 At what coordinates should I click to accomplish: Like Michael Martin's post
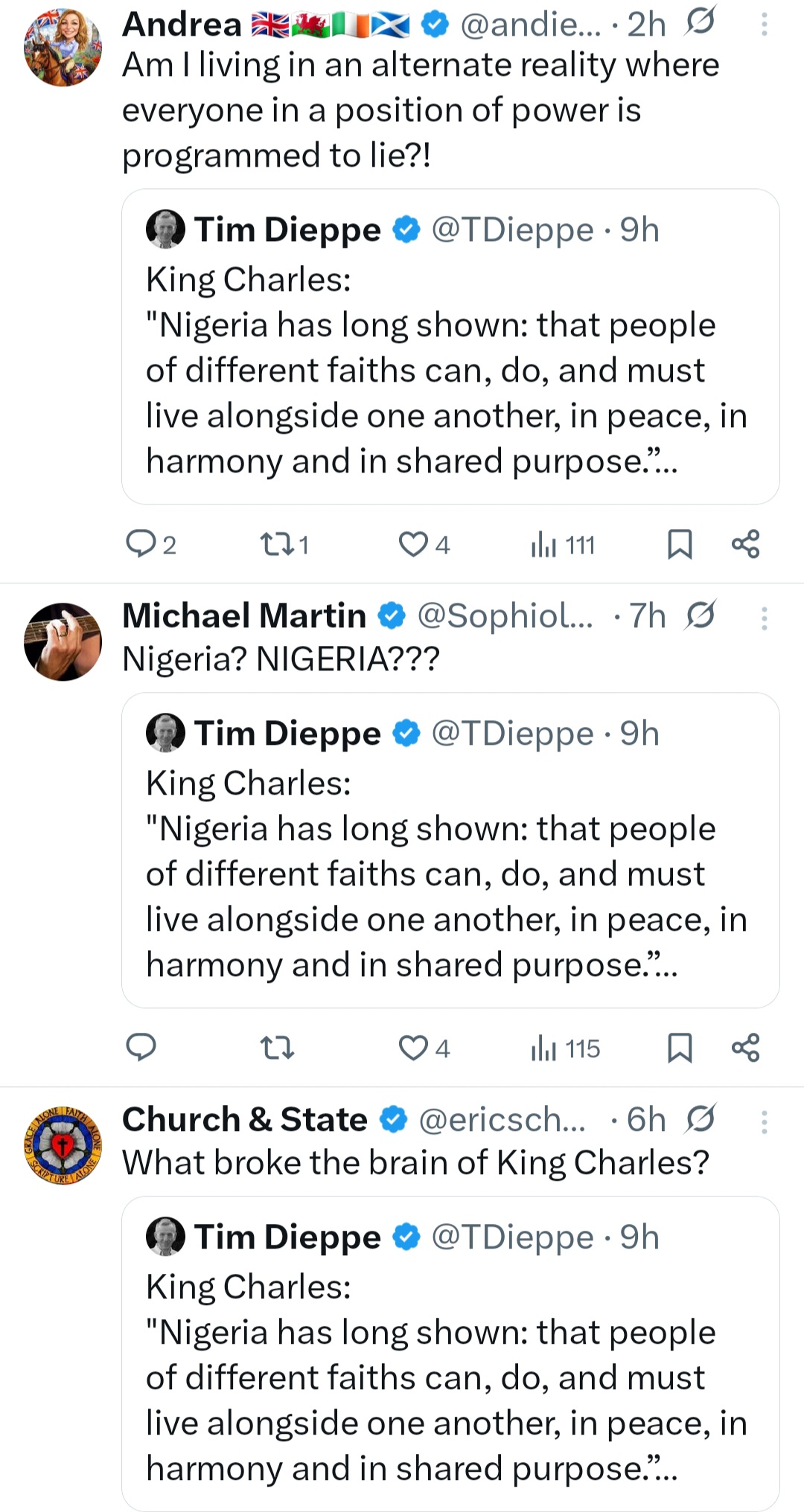tap(413, 1048)
